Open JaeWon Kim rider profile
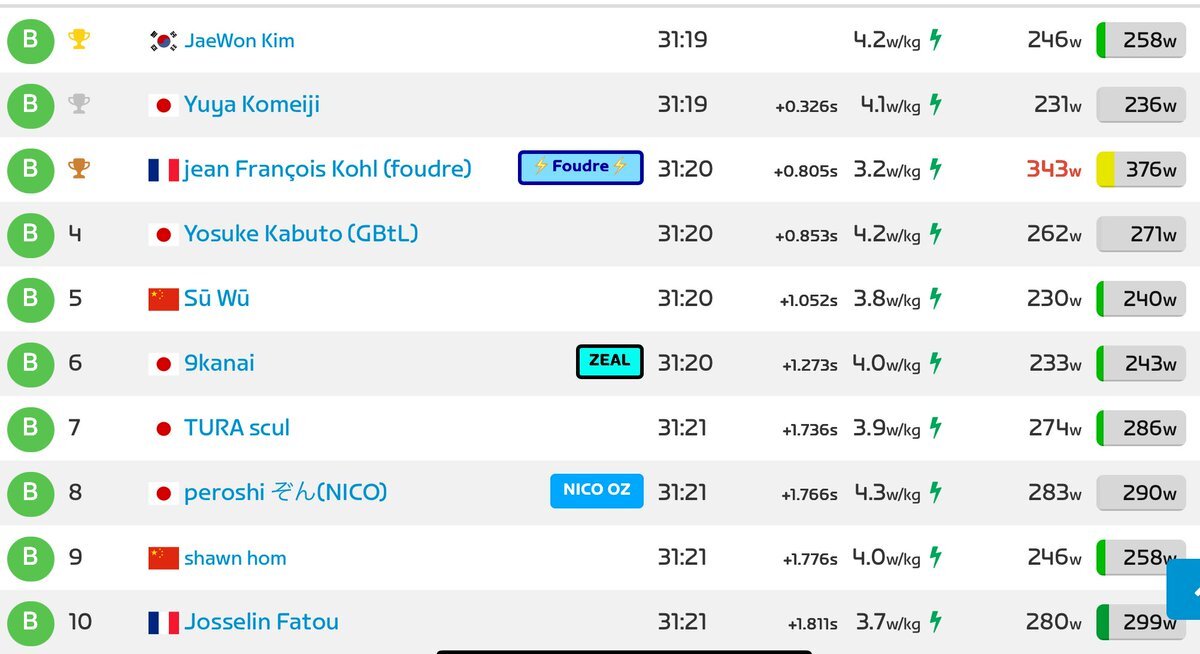Screen dimensions: 1200x654 [x=239, y=41]
